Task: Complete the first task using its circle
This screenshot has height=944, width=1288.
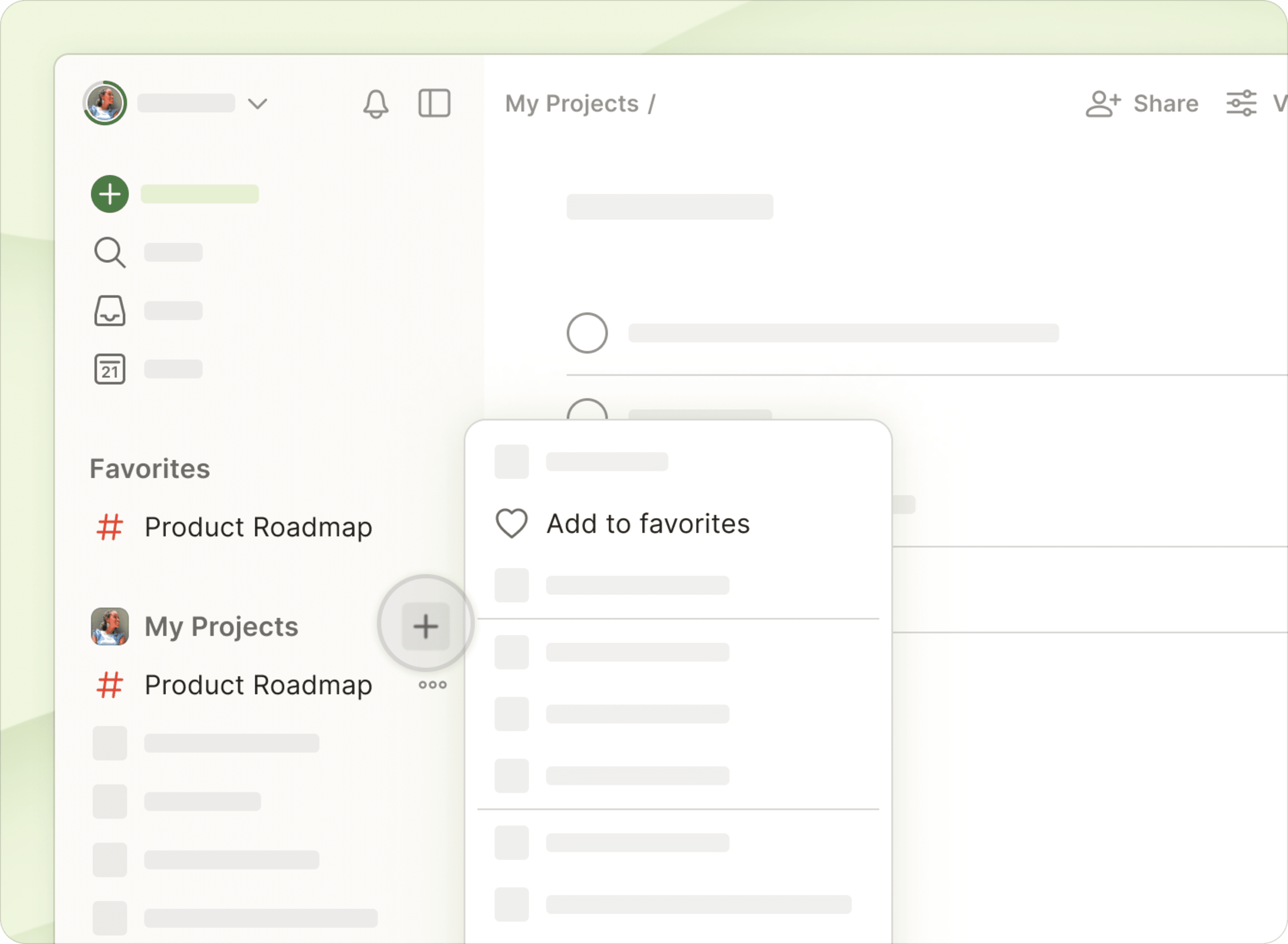Action: (x=587, y=333)
